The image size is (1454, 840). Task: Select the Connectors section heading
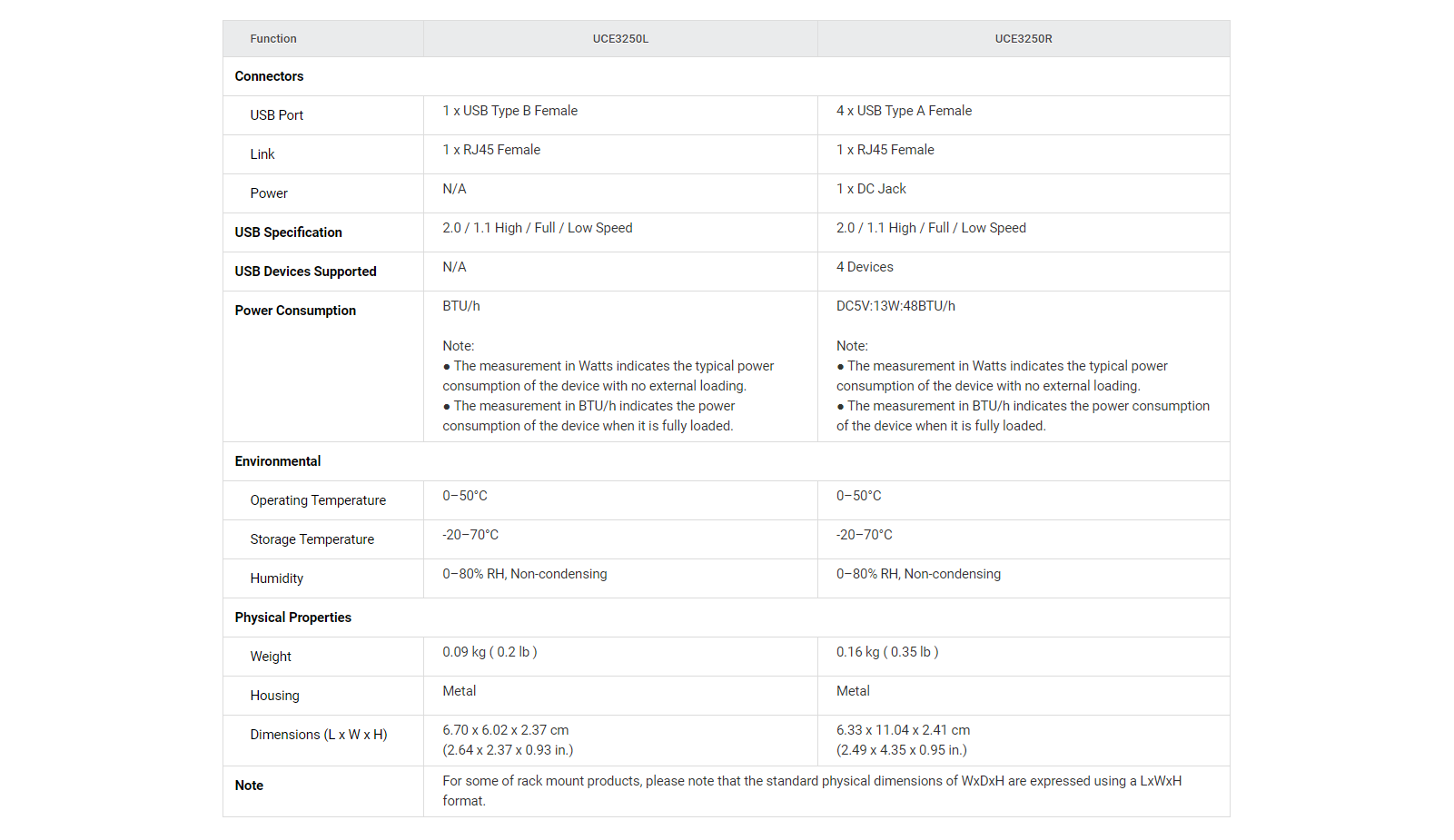point(269,76)
